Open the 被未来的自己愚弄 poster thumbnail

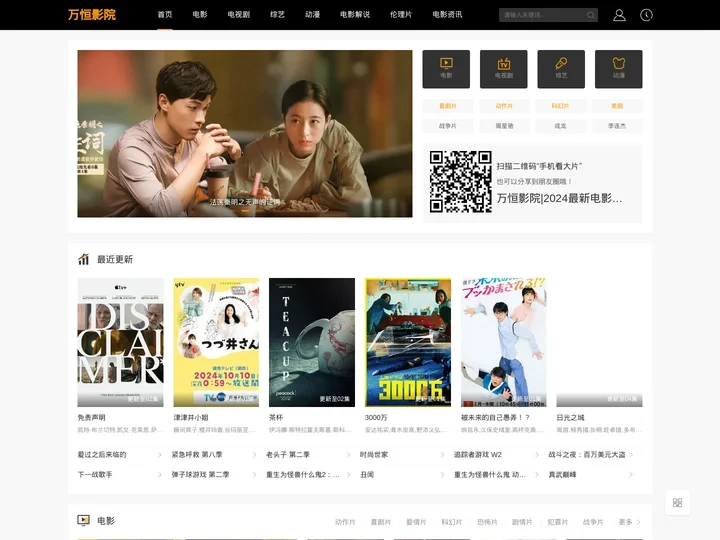point(504,342)
